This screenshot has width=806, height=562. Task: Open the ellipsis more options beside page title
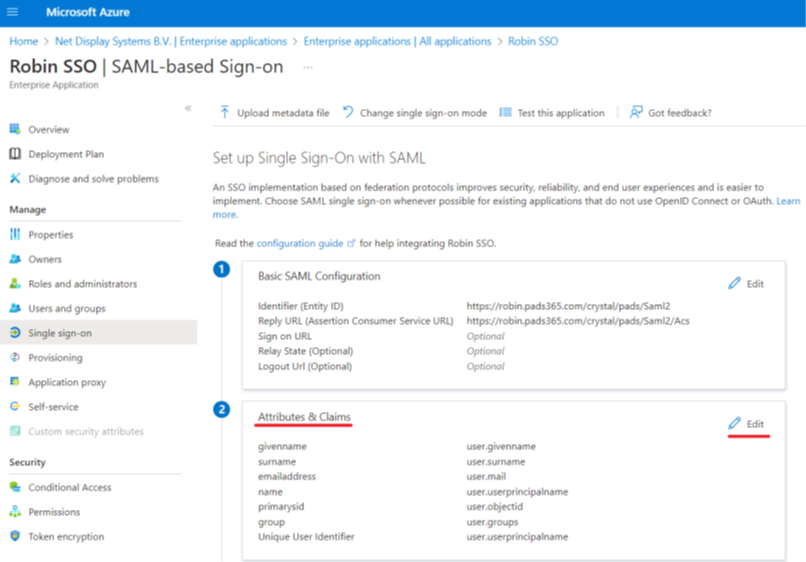pyautogui.click(x=308, y=67)
